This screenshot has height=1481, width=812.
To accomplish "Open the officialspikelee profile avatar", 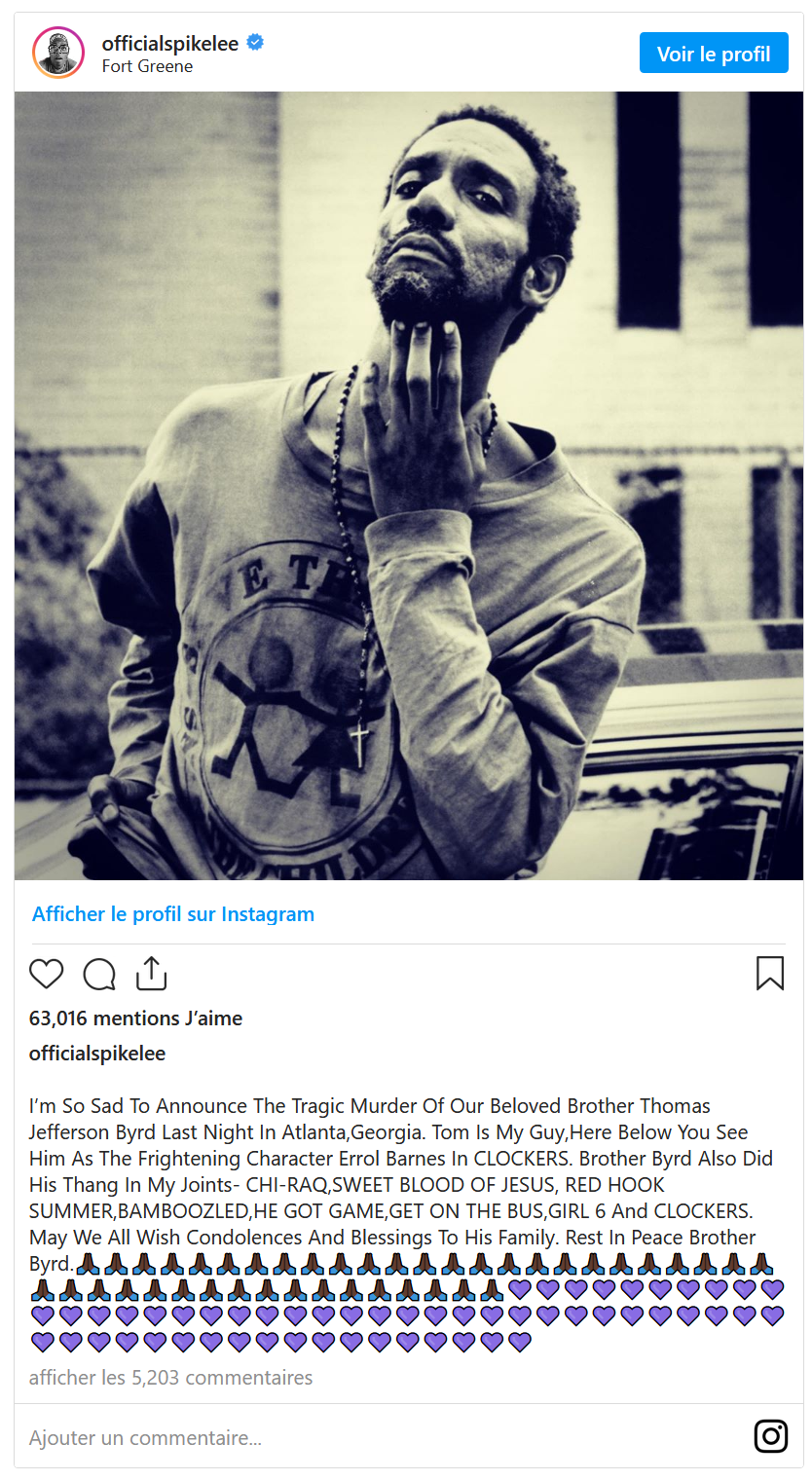I will [58, 53].
